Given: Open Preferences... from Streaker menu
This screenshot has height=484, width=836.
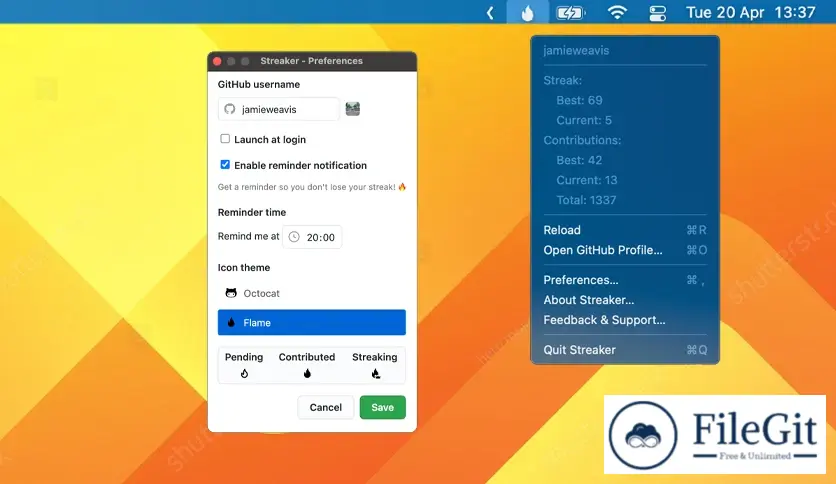Looking at the screenshot, I should pos(625,280).
